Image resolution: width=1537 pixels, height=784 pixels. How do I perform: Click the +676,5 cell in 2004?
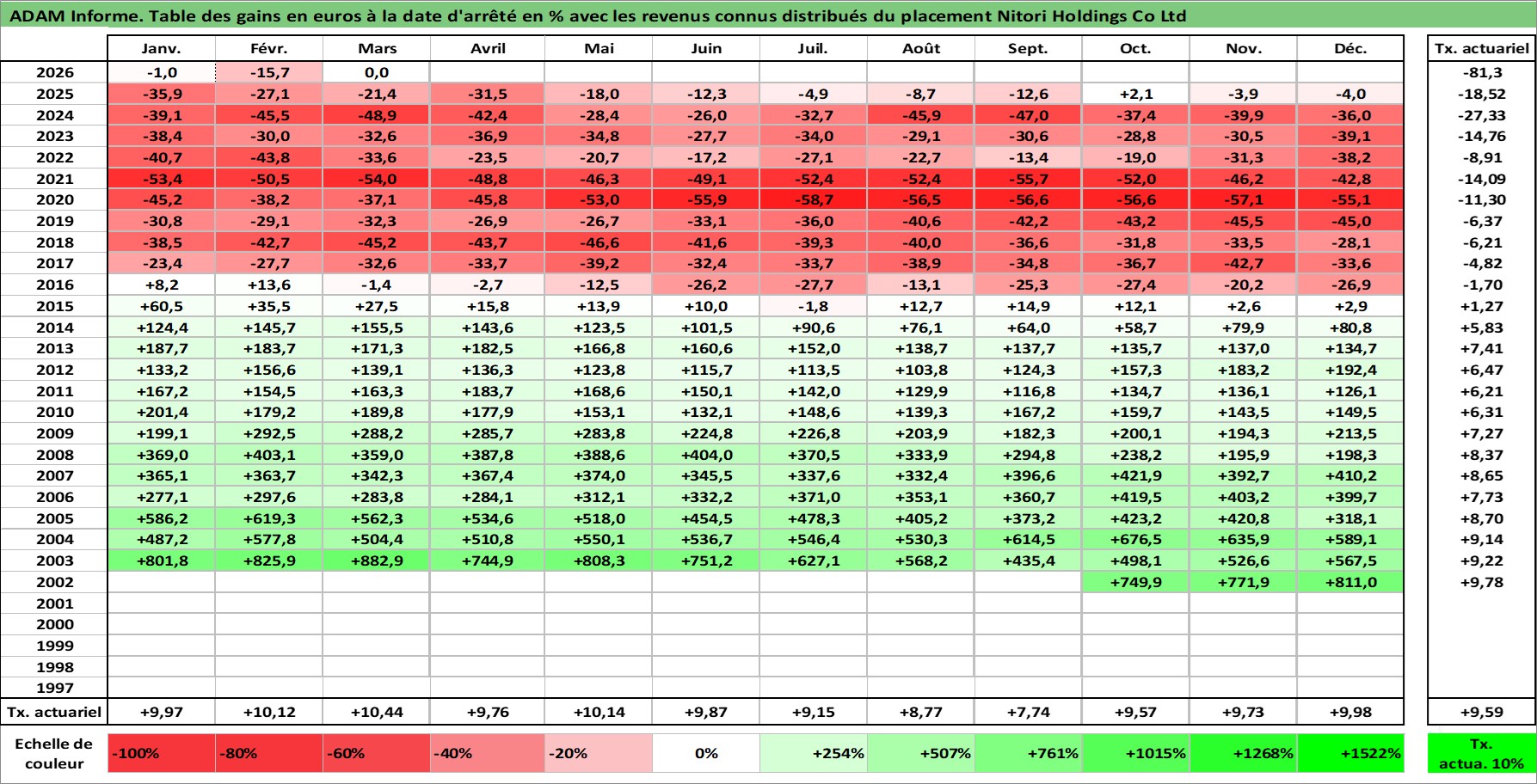[1136, 540]
